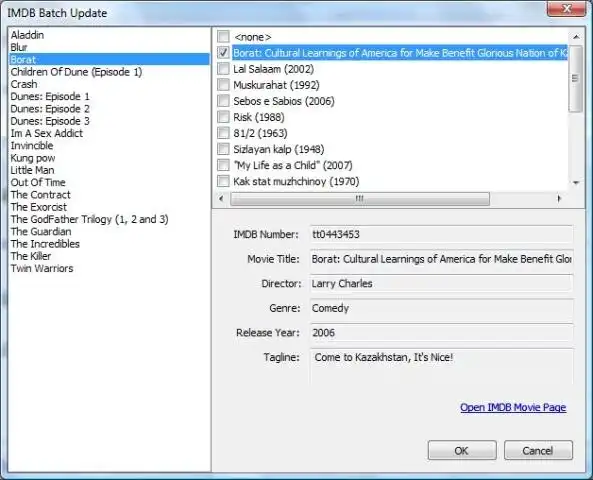Click the Cancel button

pos(538,450)
